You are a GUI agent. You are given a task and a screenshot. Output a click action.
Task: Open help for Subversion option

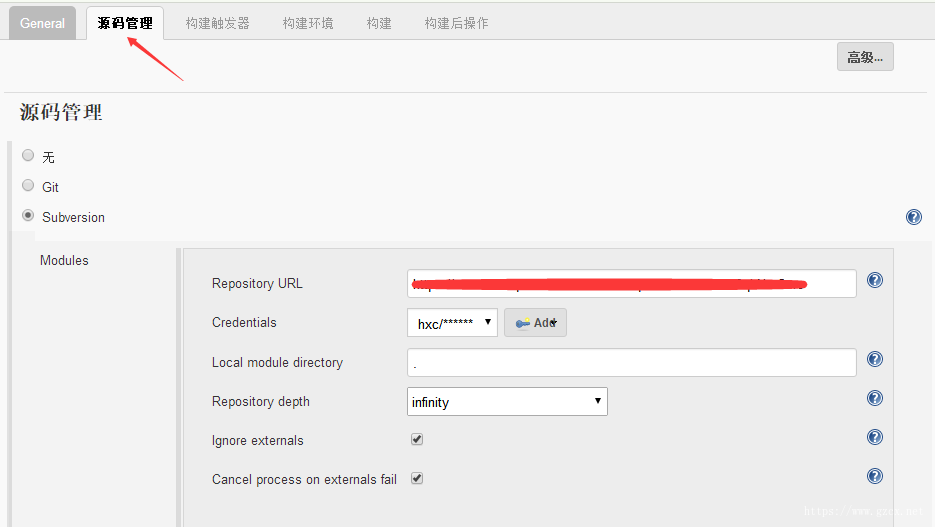pos(914,217)
